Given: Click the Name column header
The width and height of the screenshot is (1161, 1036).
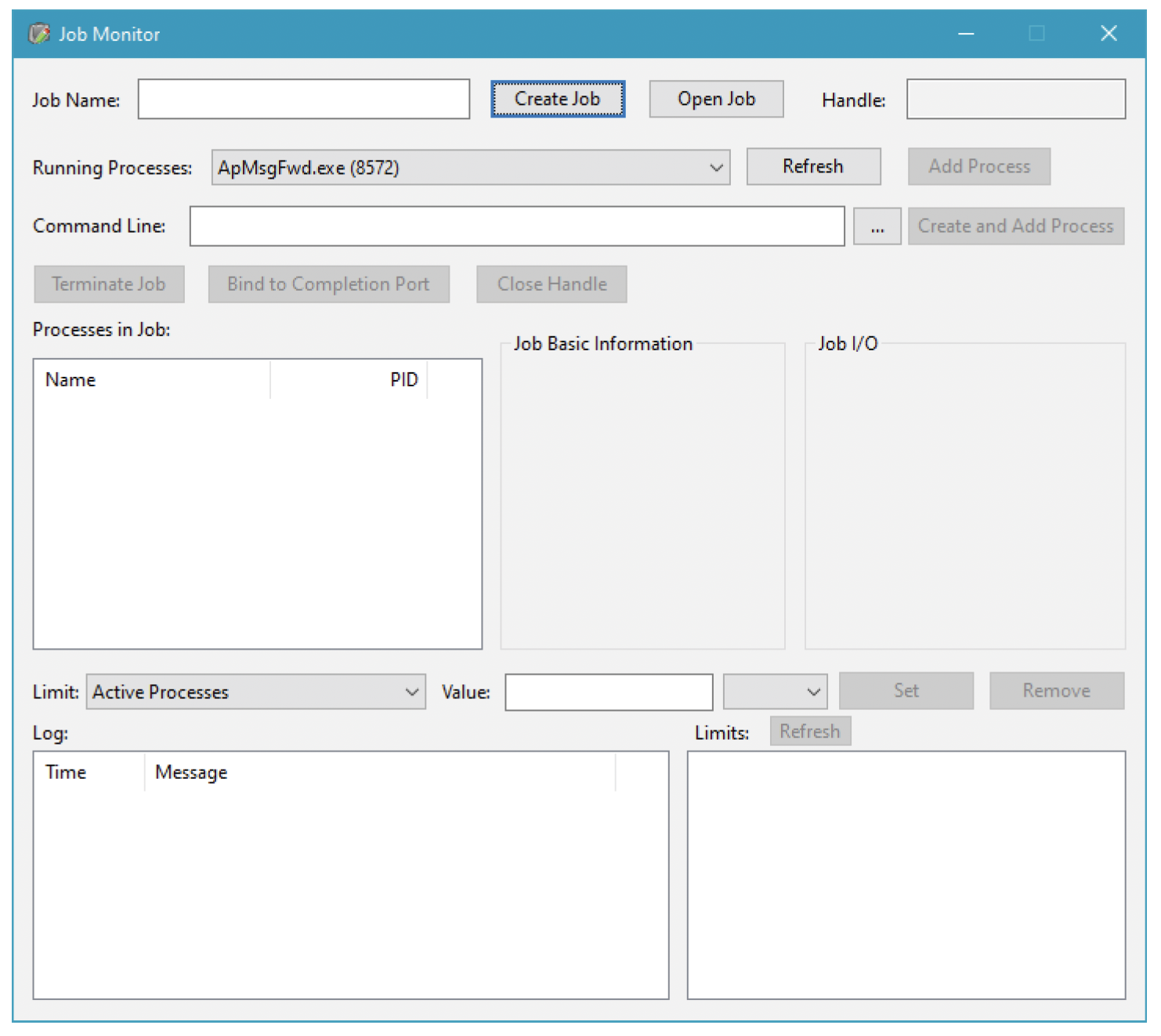Looking at the screenshot, I should [x=152, y=379].
